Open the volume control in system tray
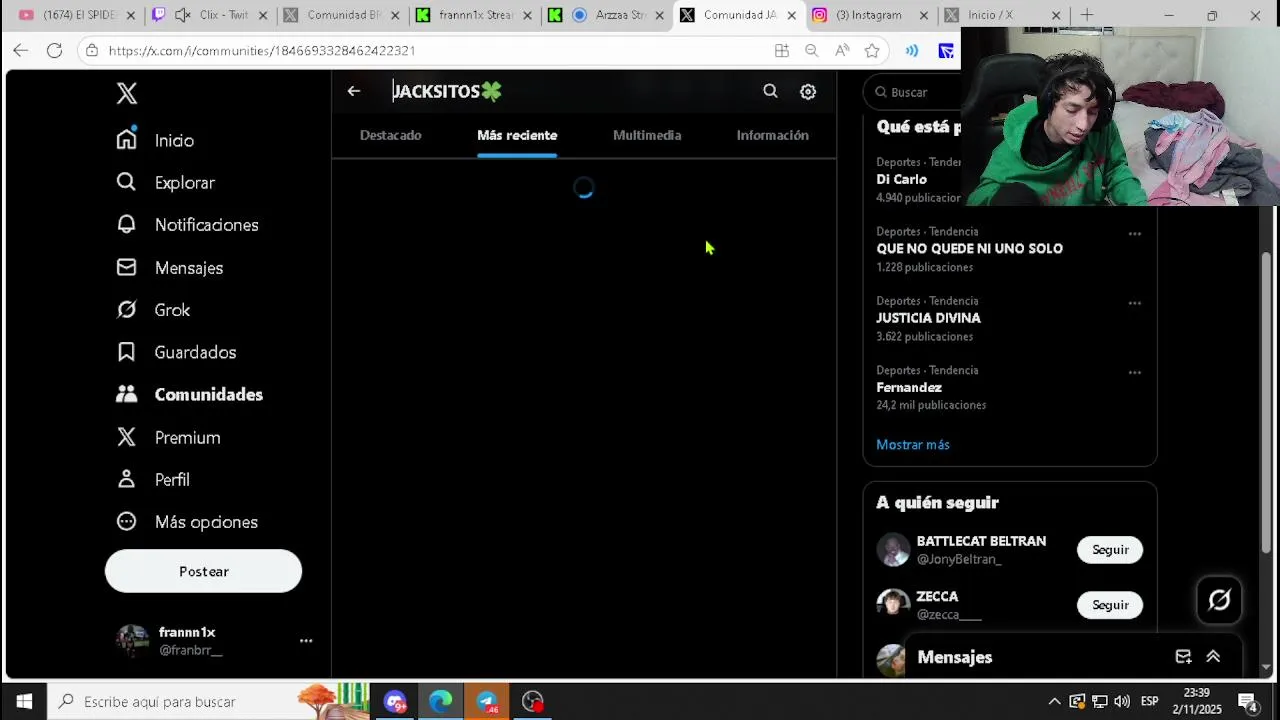This screenshot has height=720, width=1280. pos(1122,701)
